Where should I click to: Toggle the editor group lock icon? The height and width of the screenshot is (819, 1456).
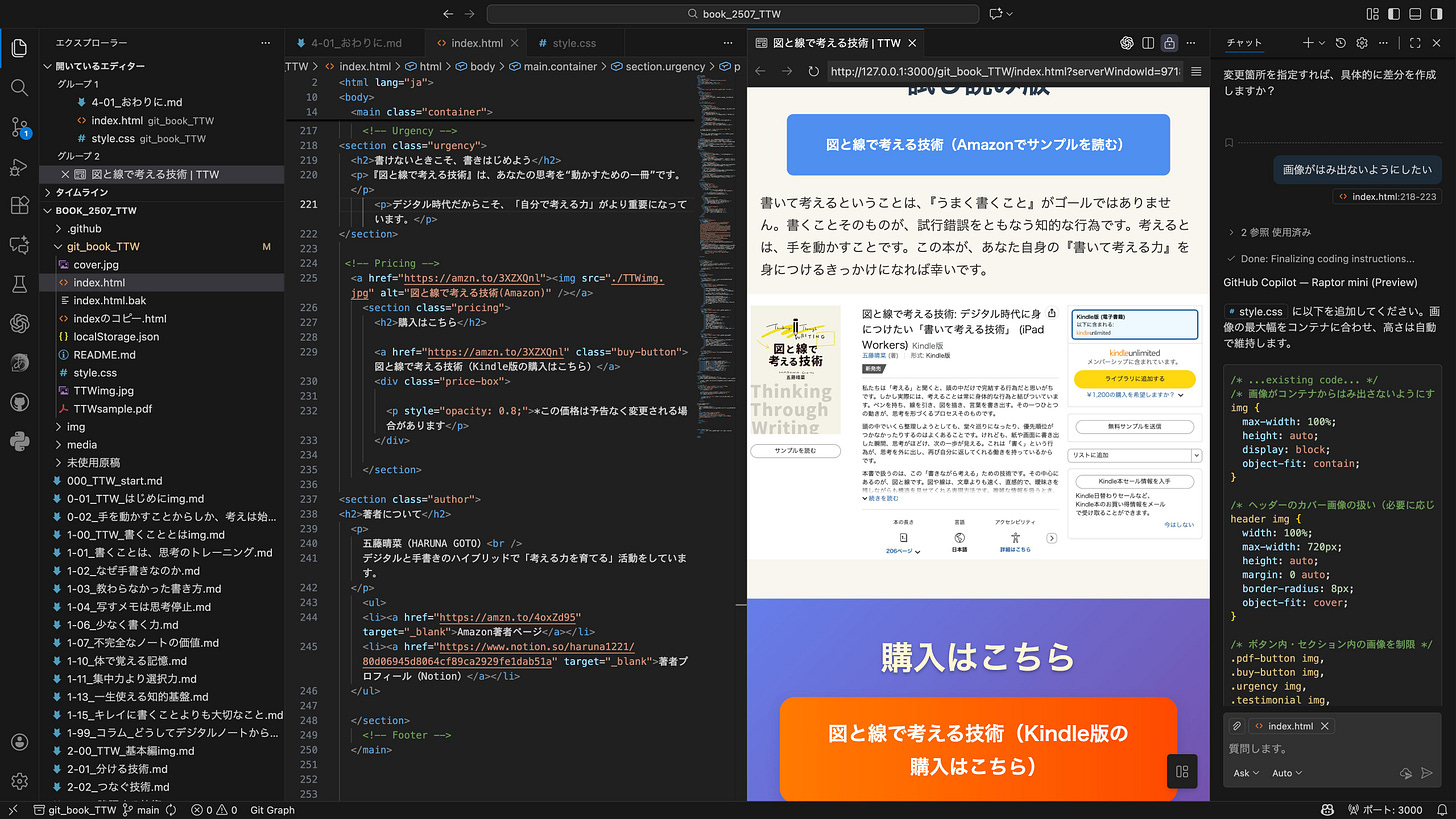click(x=1169, y=43)
